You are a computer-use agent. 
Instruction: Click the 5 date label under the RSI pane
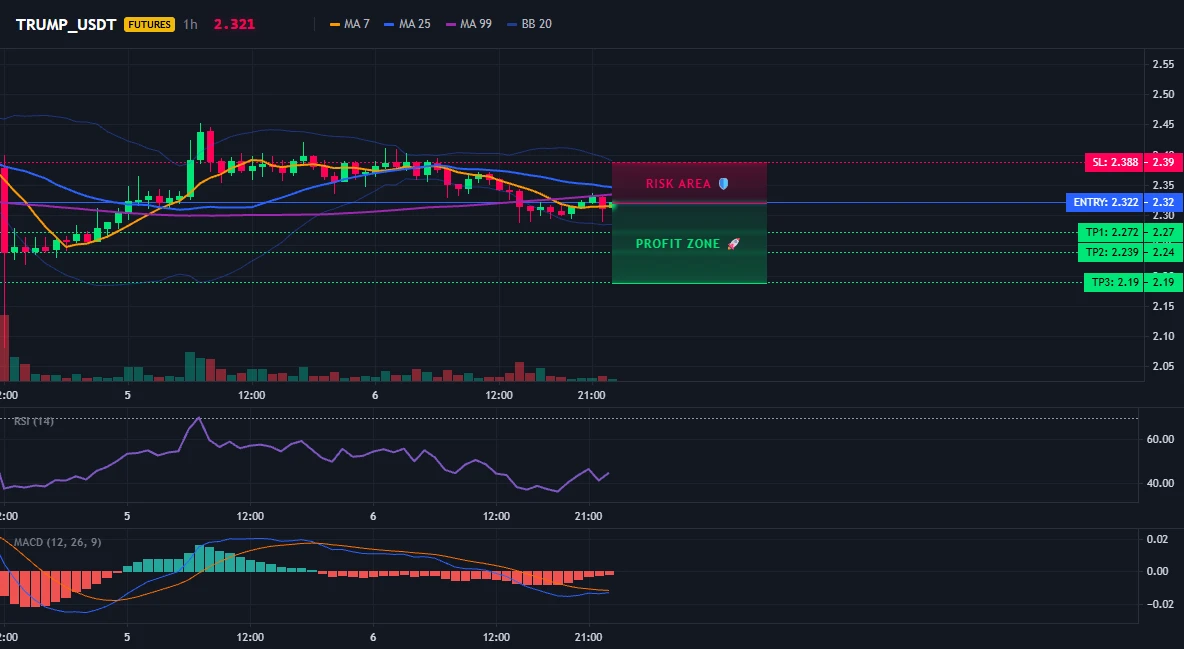[127, 516]
